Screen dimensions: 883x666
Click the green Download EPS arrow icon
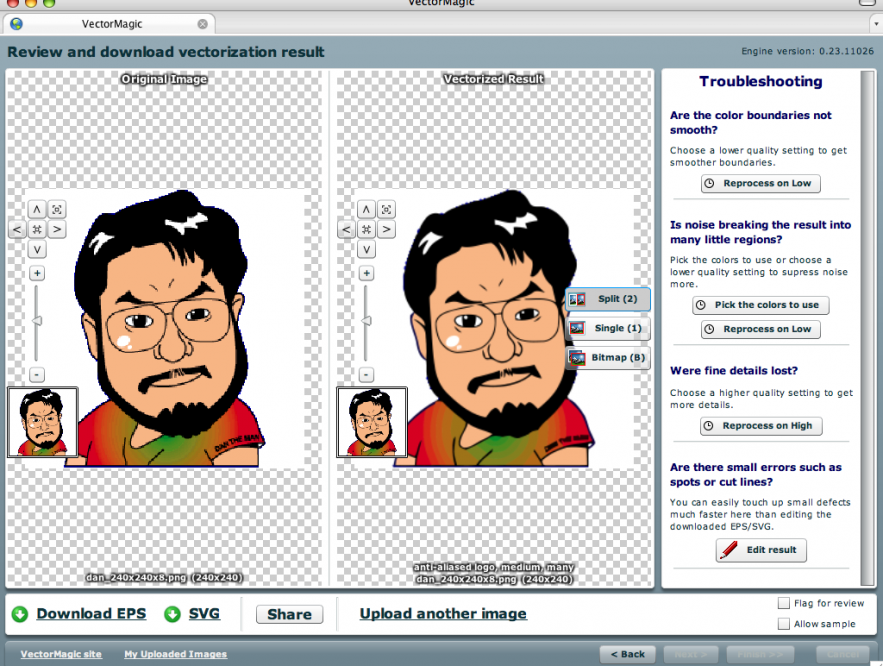click(20, 614)
